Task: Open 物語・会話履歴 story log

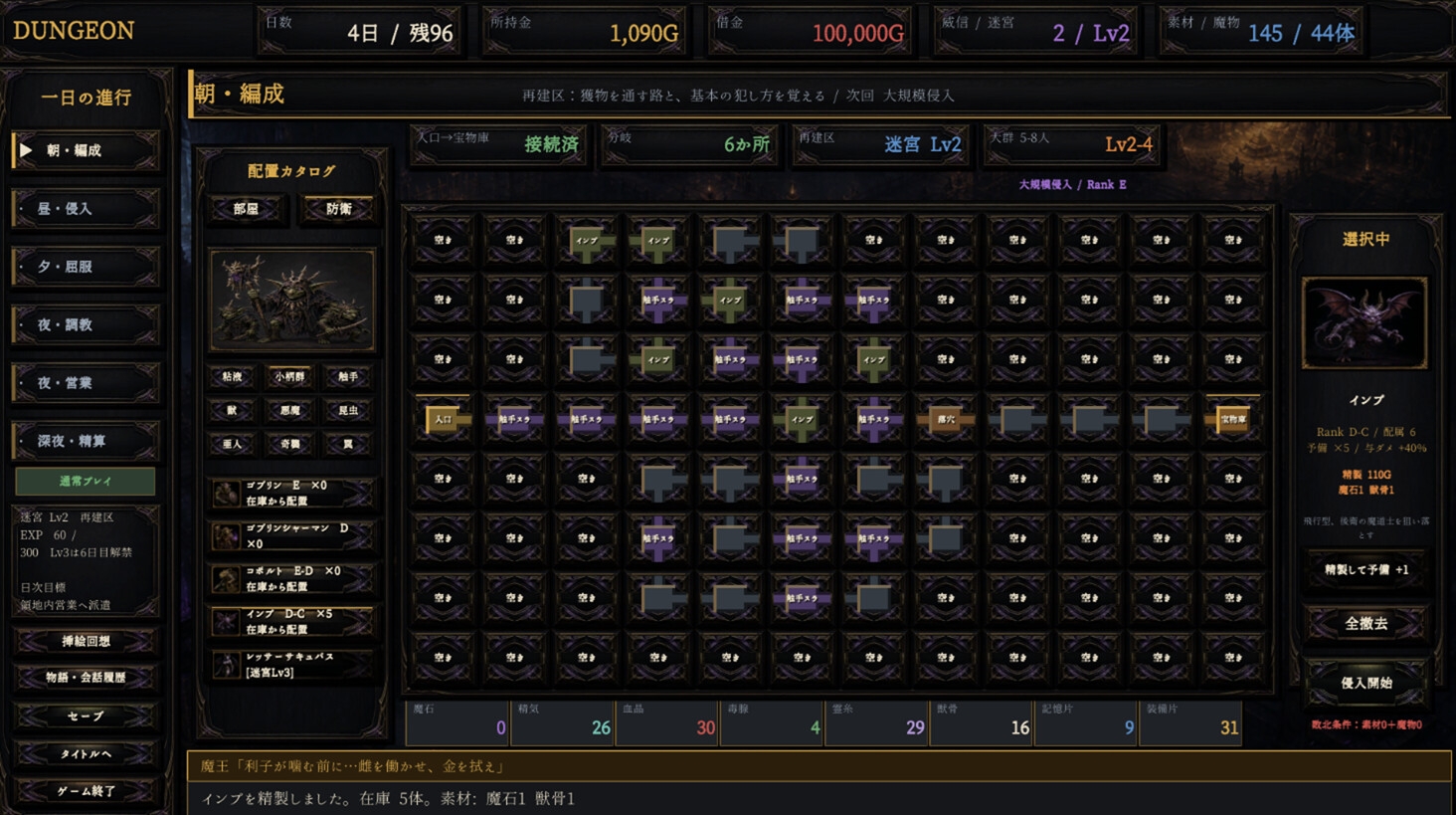Action: pyautogui.click(x=86, y=678)
